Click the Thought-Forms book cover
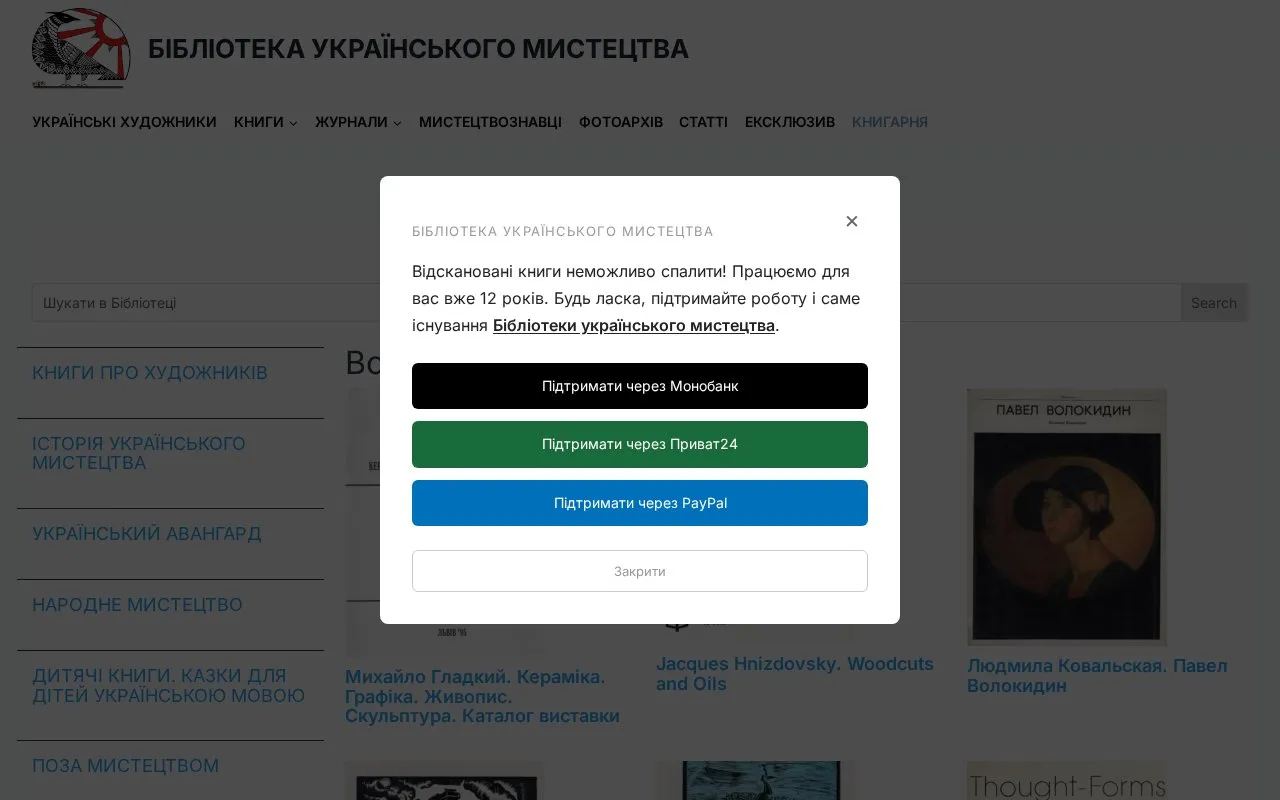Screen dimensions: 1280x800 click(1067, 781)
